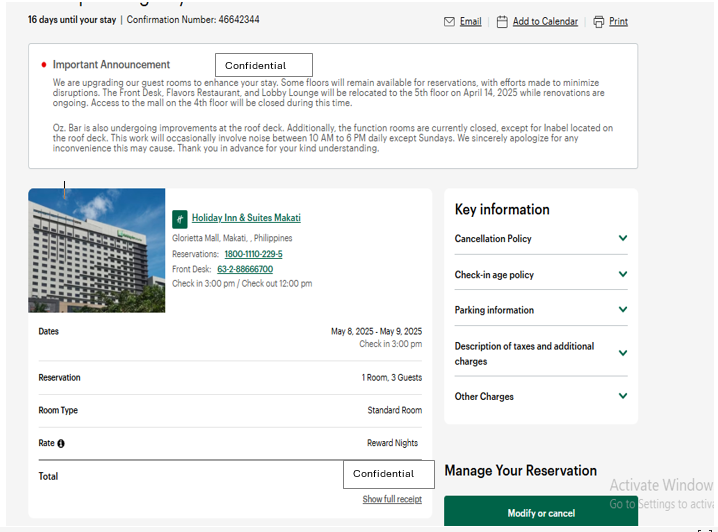Click the printer icon beside Print
The image size is (718, 532).
click(598, 22)
